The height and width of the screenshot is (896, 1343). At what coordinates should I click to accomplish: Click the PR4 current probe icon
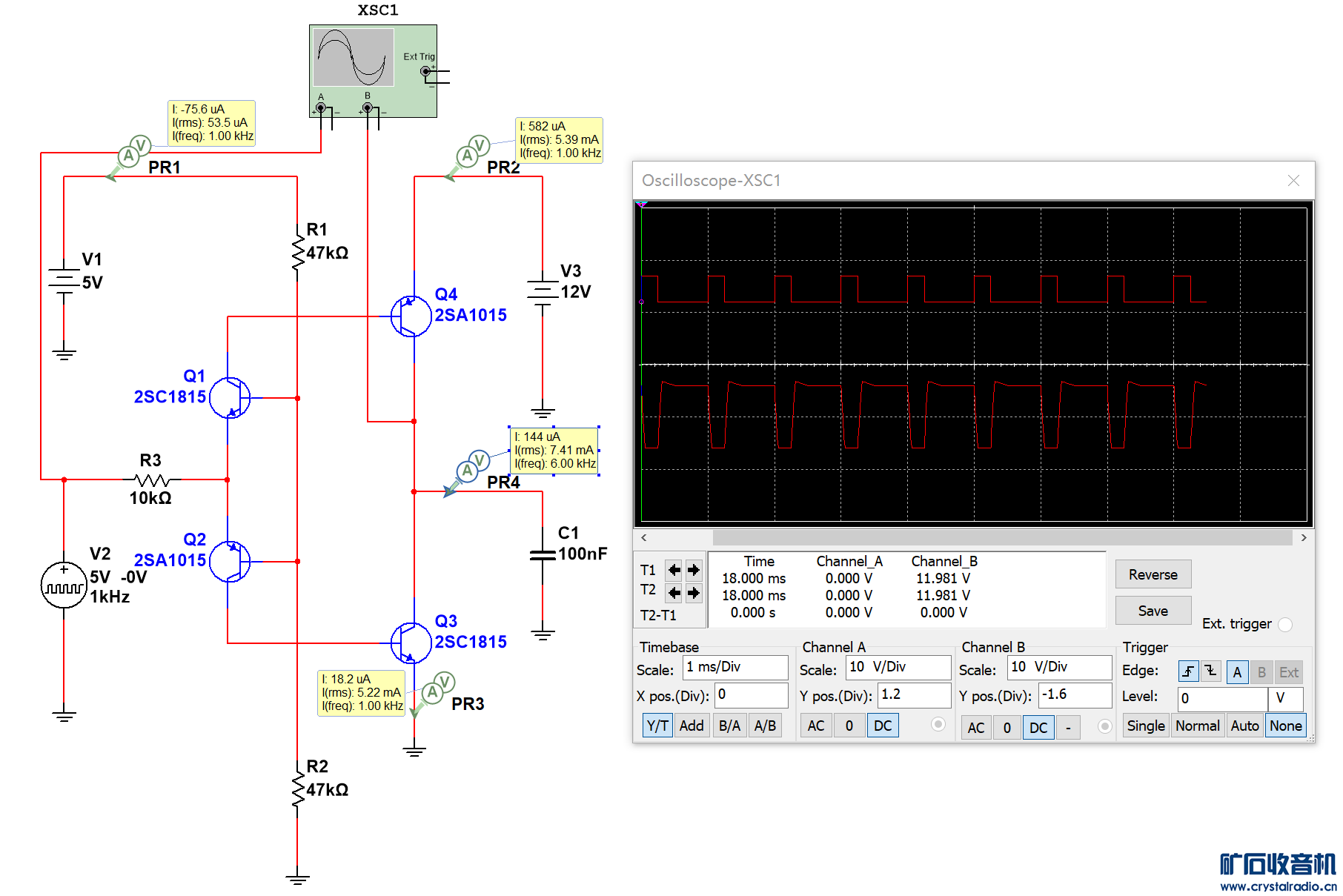(x=470, y=468)
